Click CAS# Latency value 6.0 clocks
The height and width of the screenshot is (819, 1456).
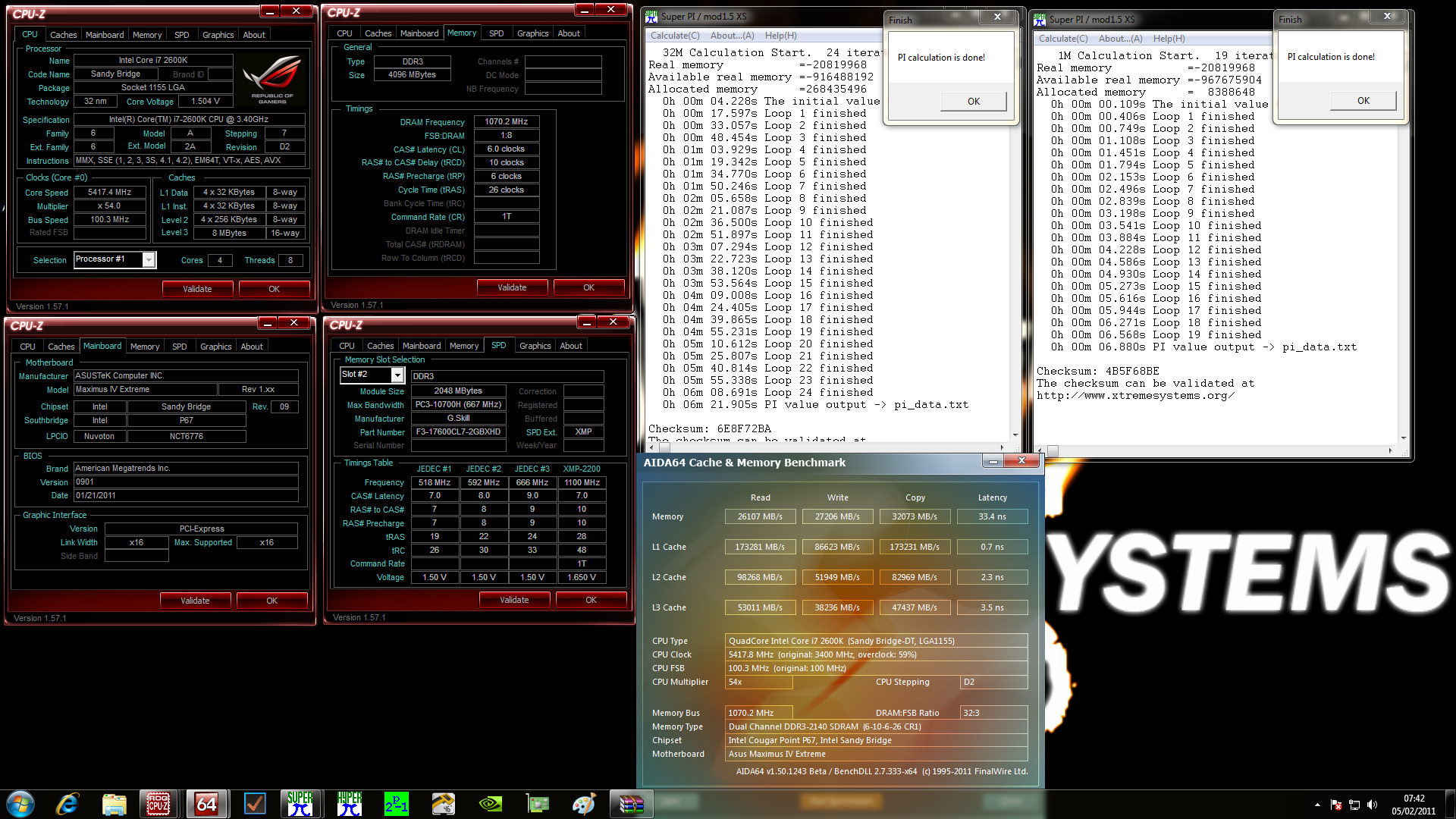tap(507, 149)
